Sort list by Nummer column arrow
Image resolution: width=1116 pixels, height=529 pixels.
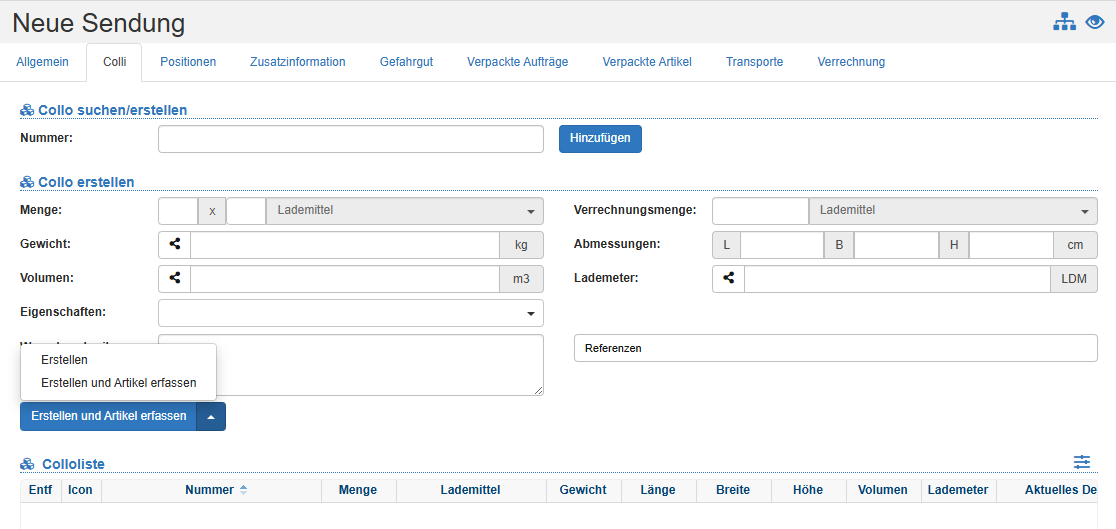243,490
